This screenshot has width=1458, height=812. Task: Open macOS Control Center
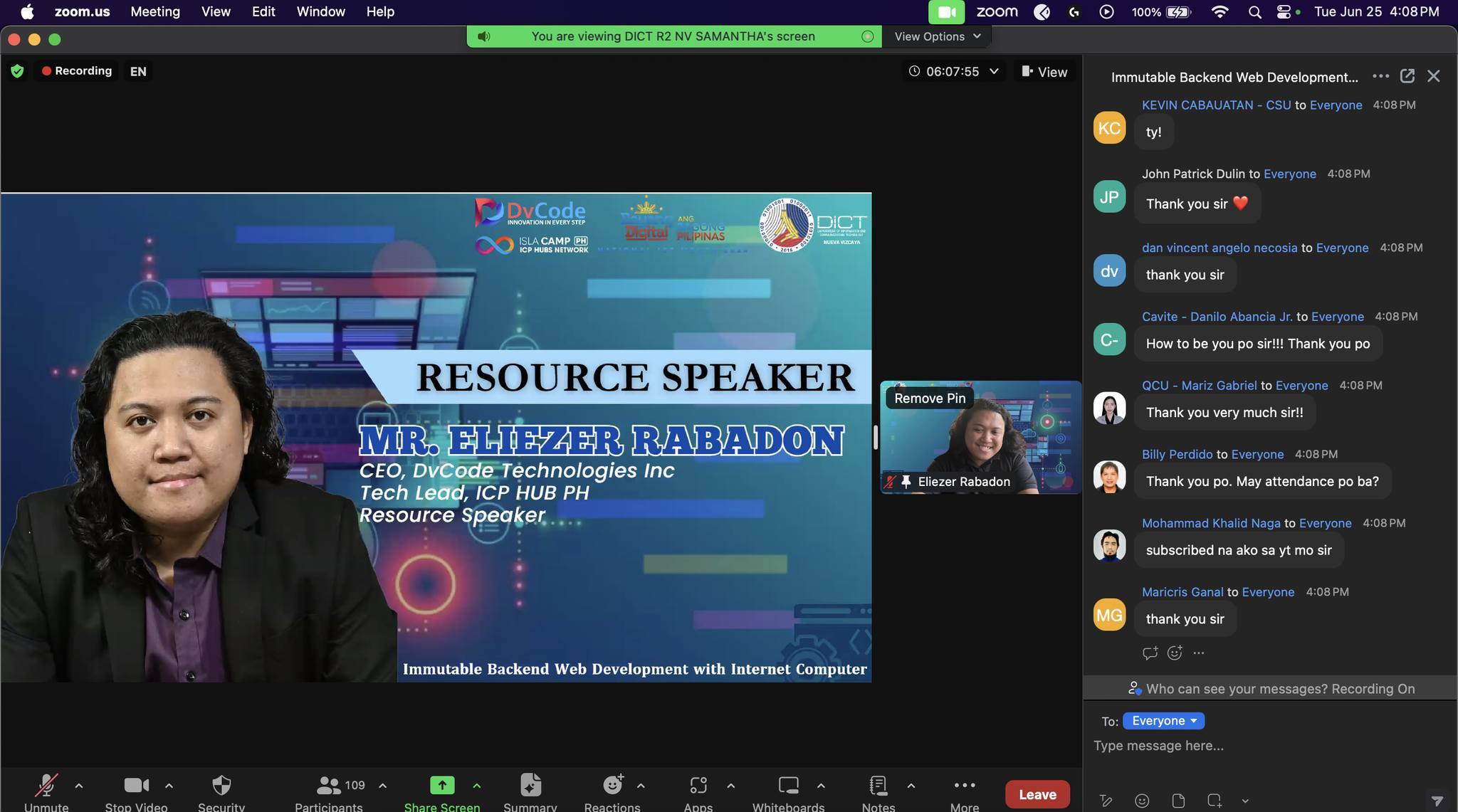point(1284,11)
